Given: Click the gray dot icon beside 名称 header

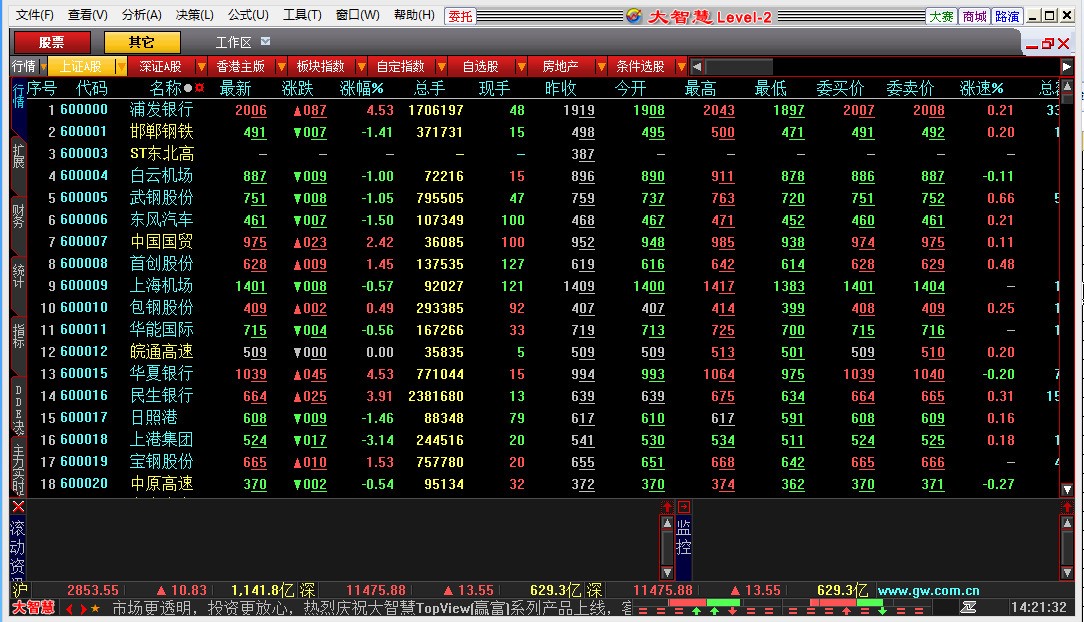Looking at the screenshot, I should tap(188, 88).
